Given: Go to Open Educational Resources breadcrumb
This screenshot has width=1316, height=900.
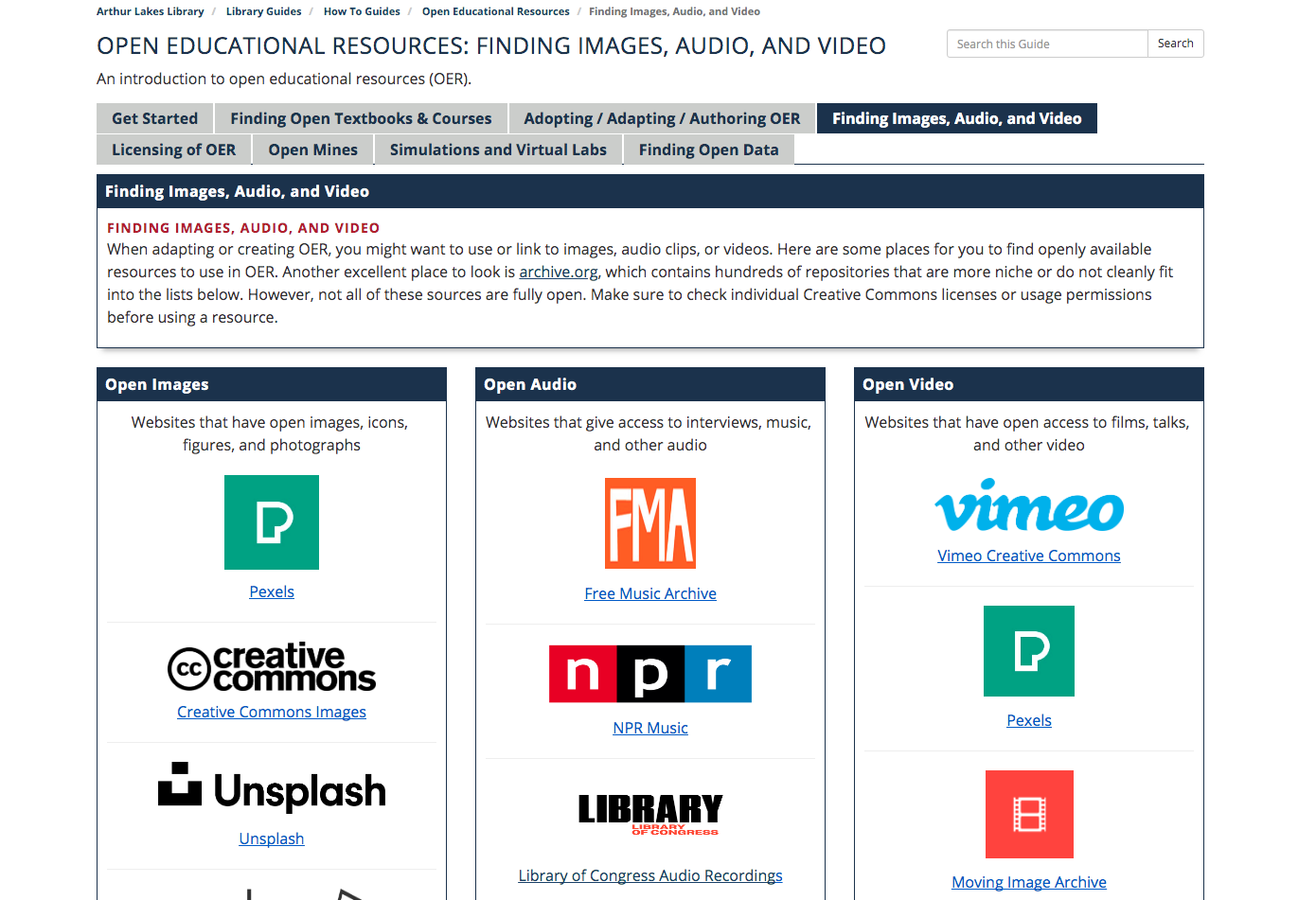Looking at the screenshot, I should (x=496, y=11).
